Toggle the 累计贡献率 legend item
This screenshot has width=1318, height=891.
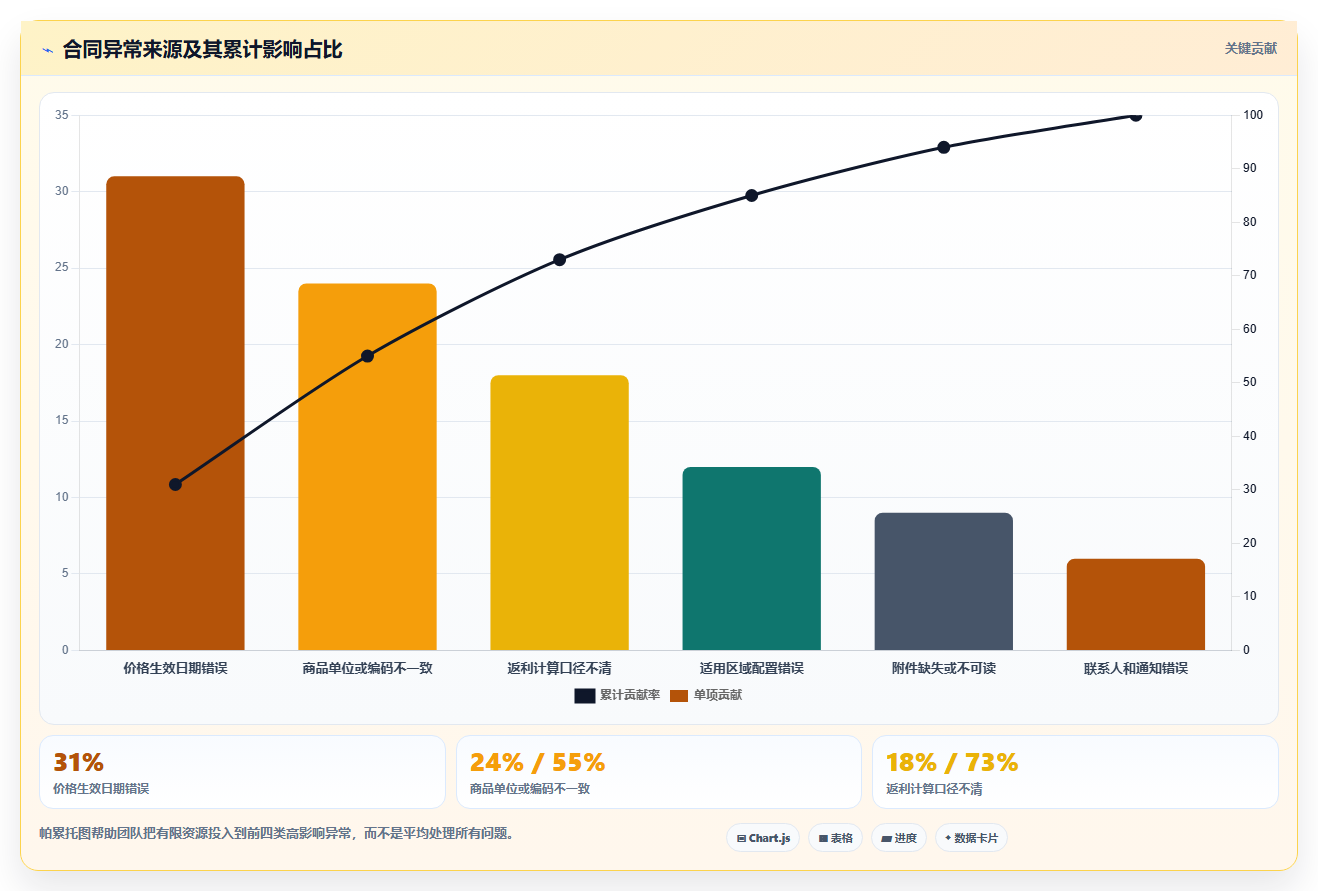[617, 695]
